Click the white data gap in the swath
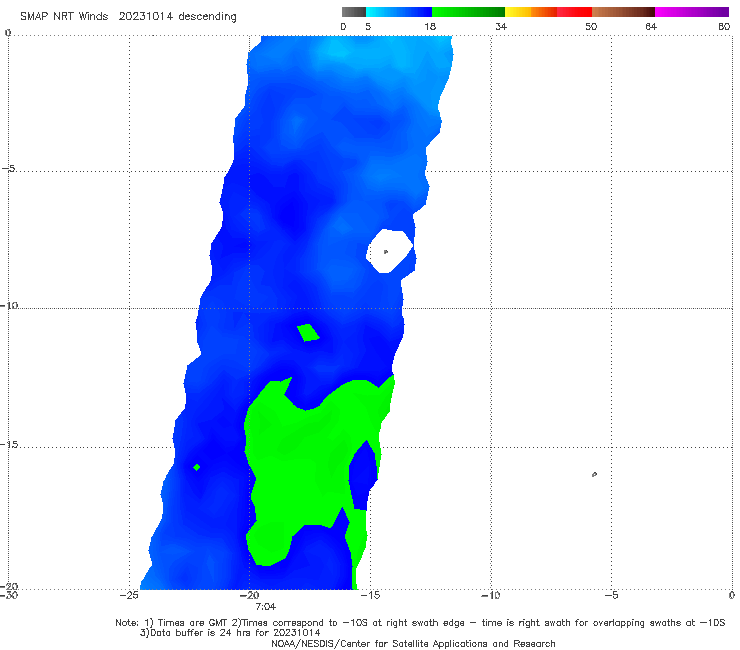Screen dimensions: 740x650 click(x=389, y=251)
